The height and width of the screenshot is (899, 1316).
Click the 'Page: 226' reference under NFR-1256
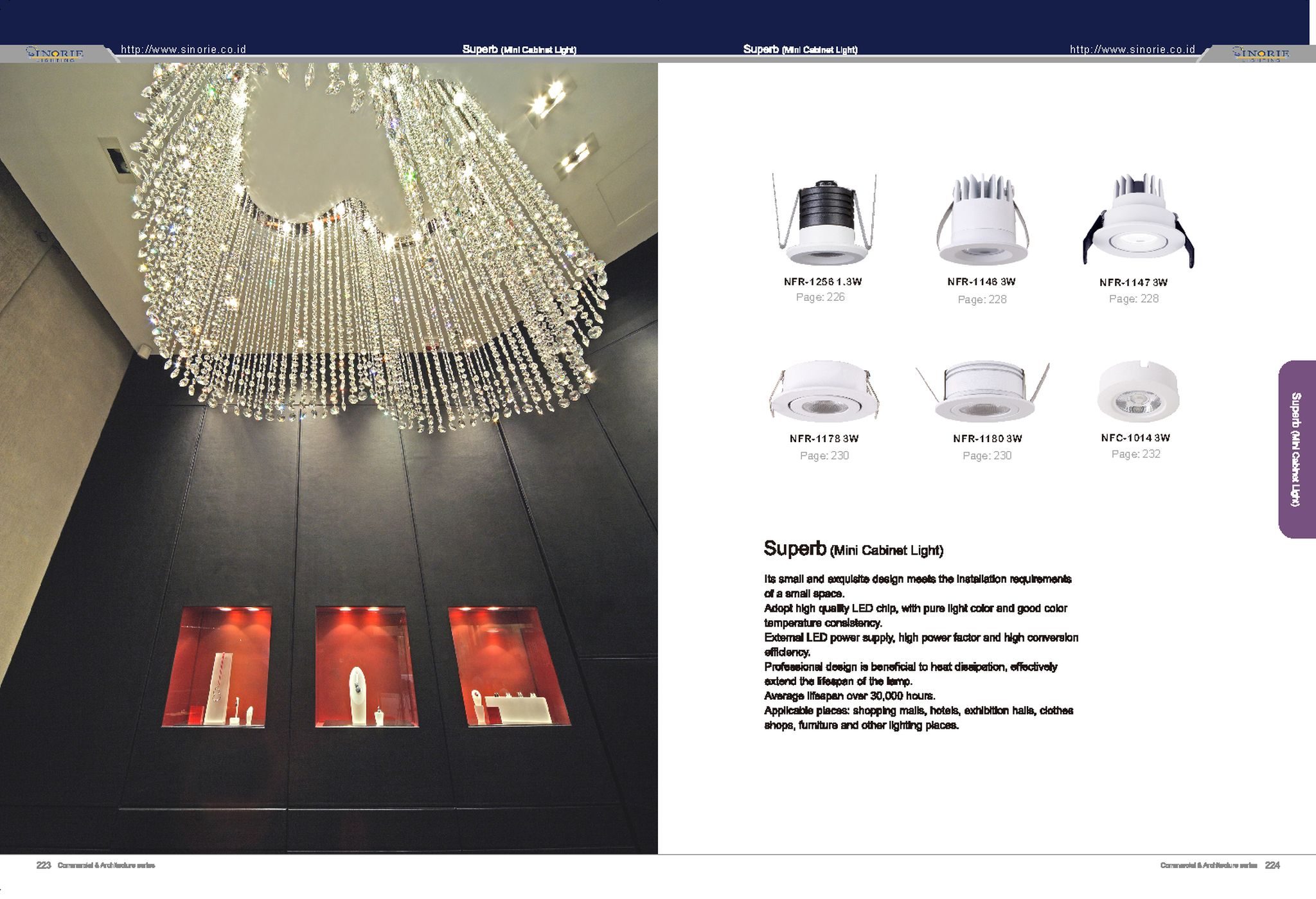(820, 298)
